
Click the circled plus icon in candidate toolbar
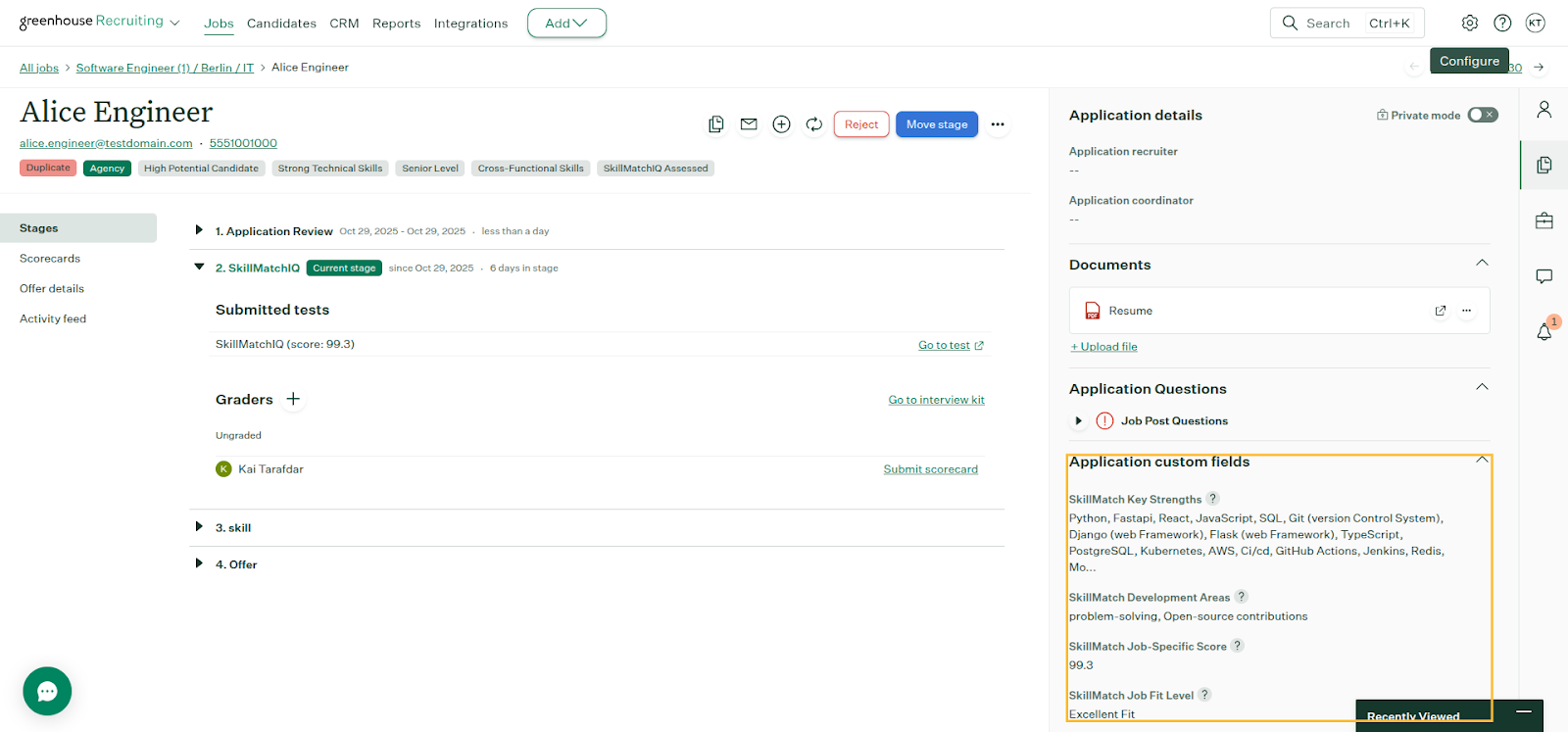pos(781,124)
